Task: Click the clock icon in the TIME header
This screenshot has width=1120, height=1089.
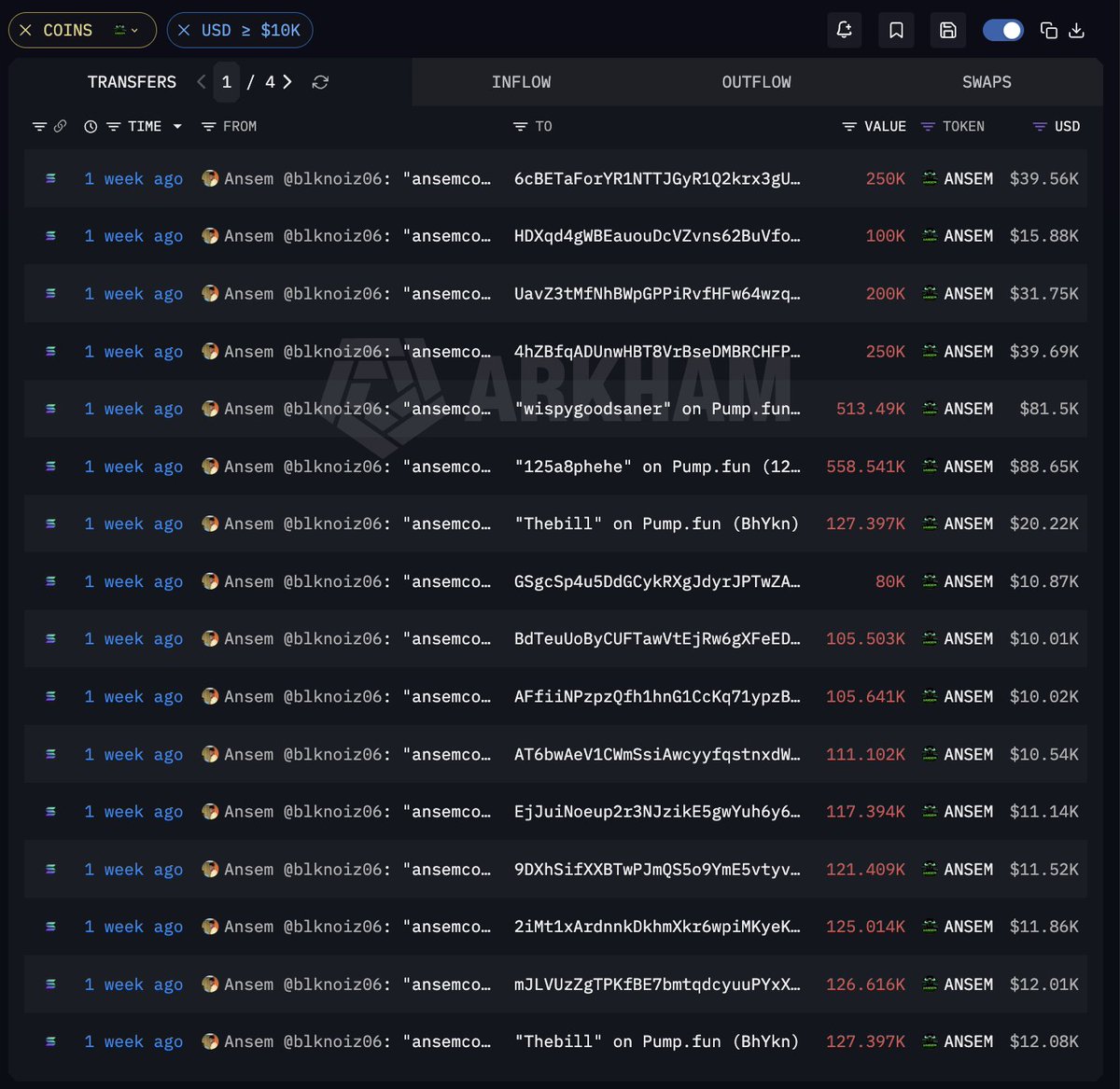Action: click(x=91, y=126)
